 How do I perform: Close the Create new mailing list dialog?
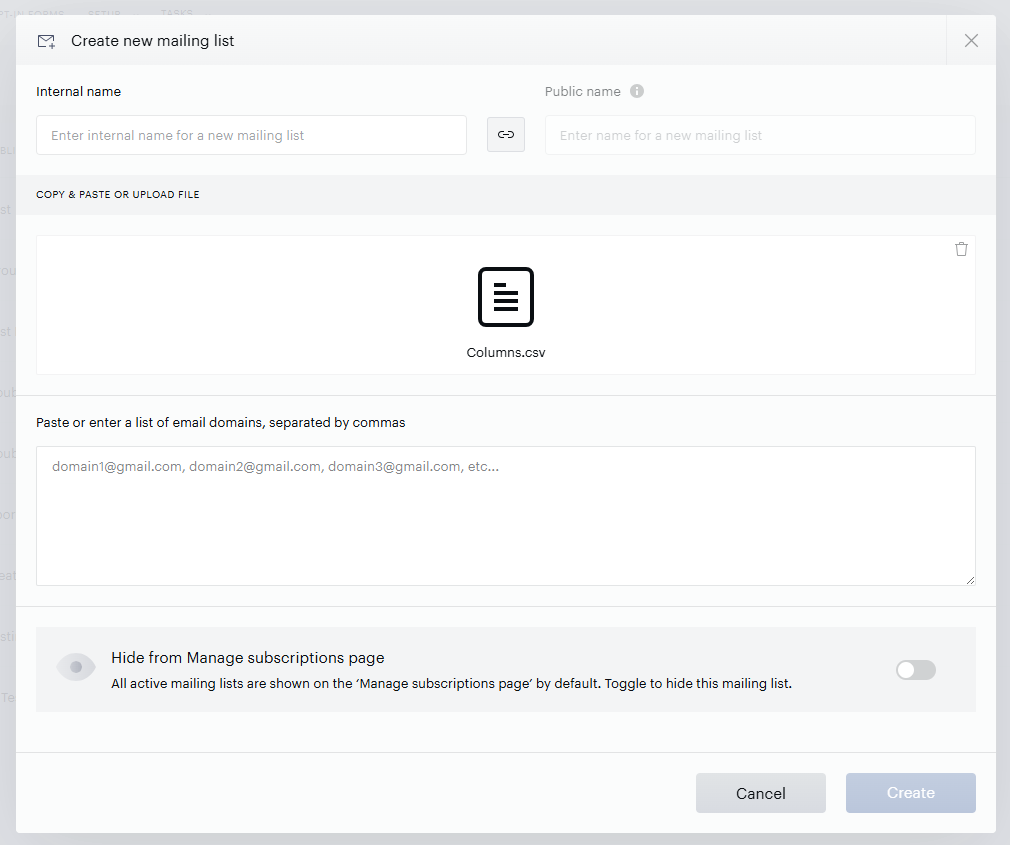[x=971, y=41]
